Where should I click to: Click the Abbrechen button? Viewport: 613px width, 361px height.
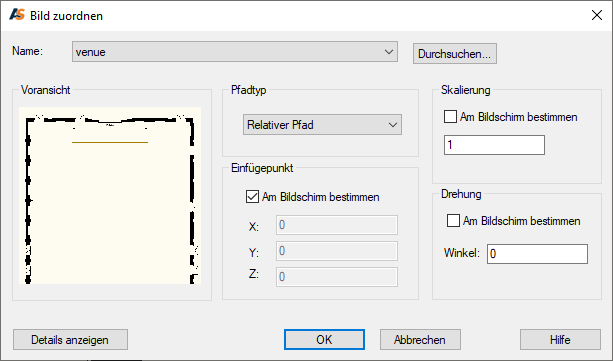click(x=420, y=339)
